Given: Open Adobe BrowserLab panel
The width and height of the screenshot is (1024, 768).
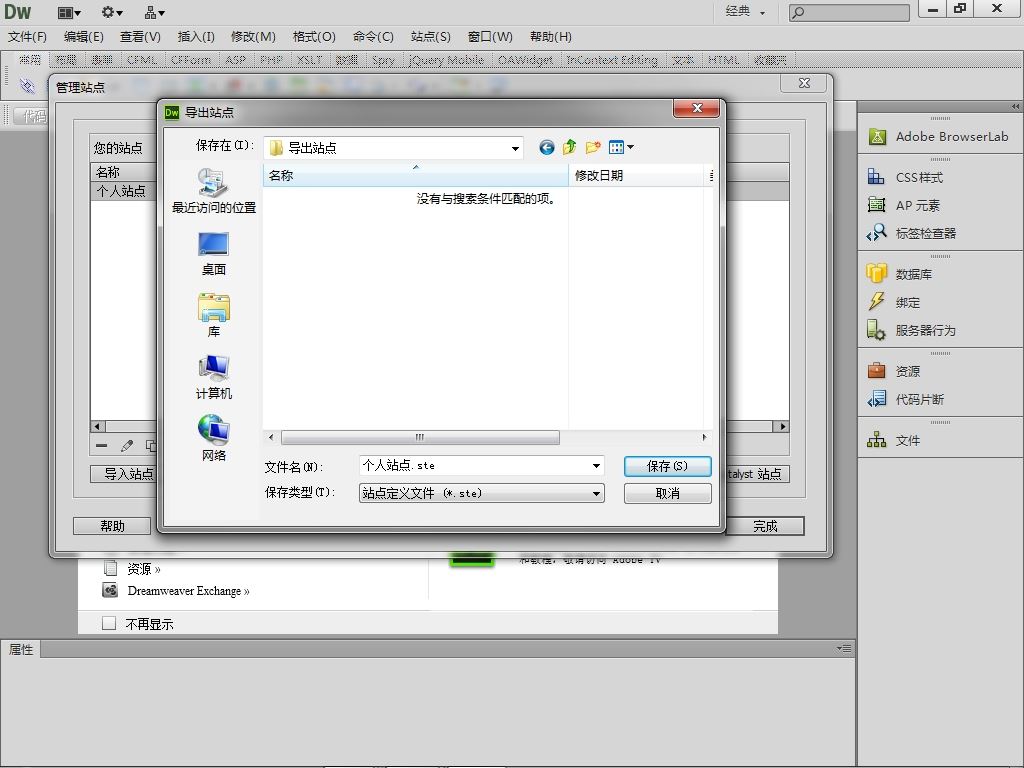Looking at the screenshot, I should coord(939,136).
